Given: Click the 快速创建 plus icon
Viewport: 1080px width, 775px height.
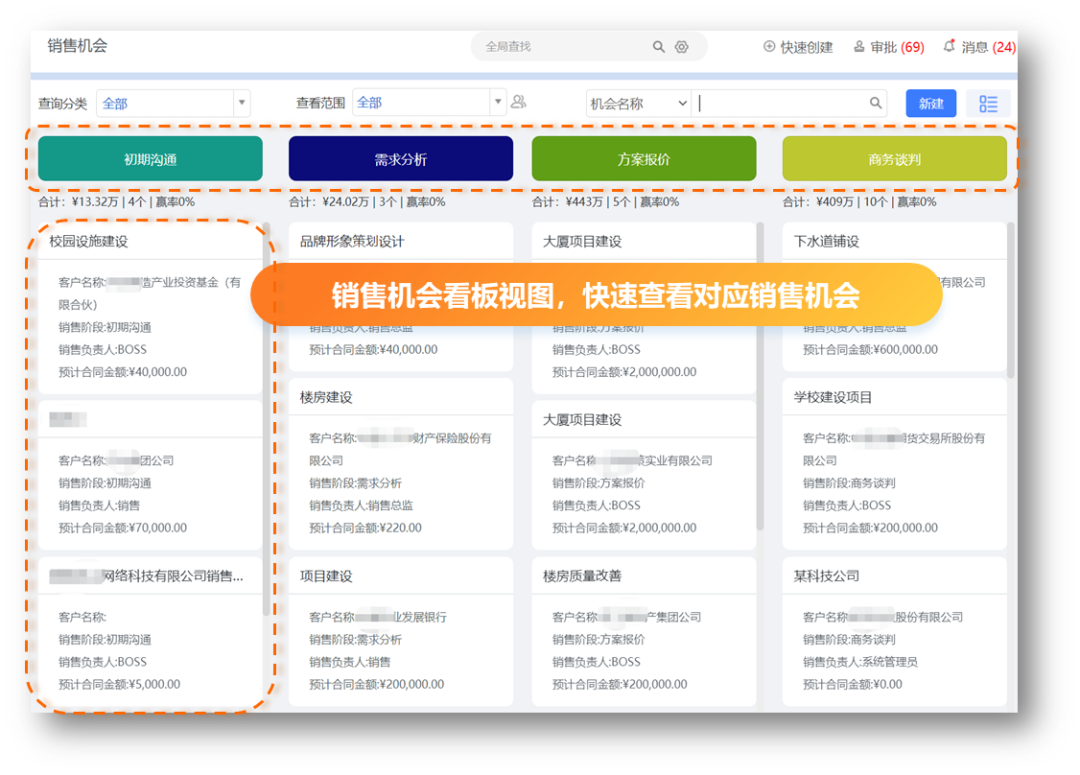Looking at the screenshot, I should (769, 47).
